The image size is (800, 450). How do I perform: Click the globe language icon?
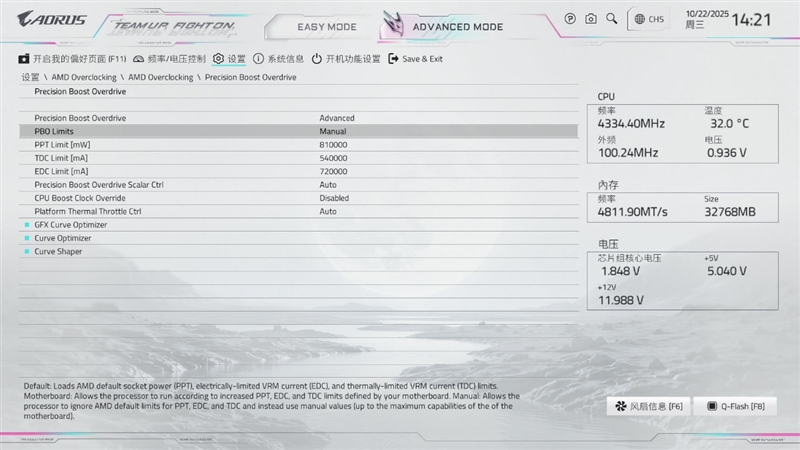[639, 19]
